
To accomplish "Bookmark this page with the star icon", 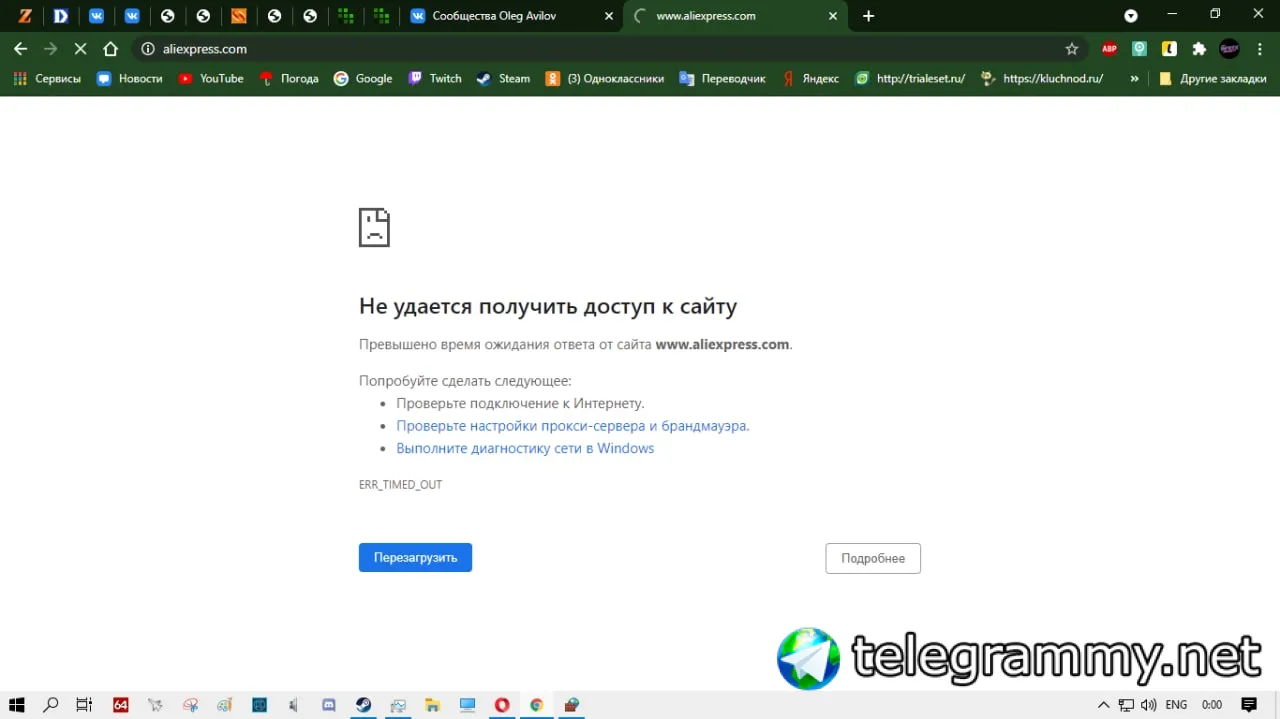I will coord(1072,48).
